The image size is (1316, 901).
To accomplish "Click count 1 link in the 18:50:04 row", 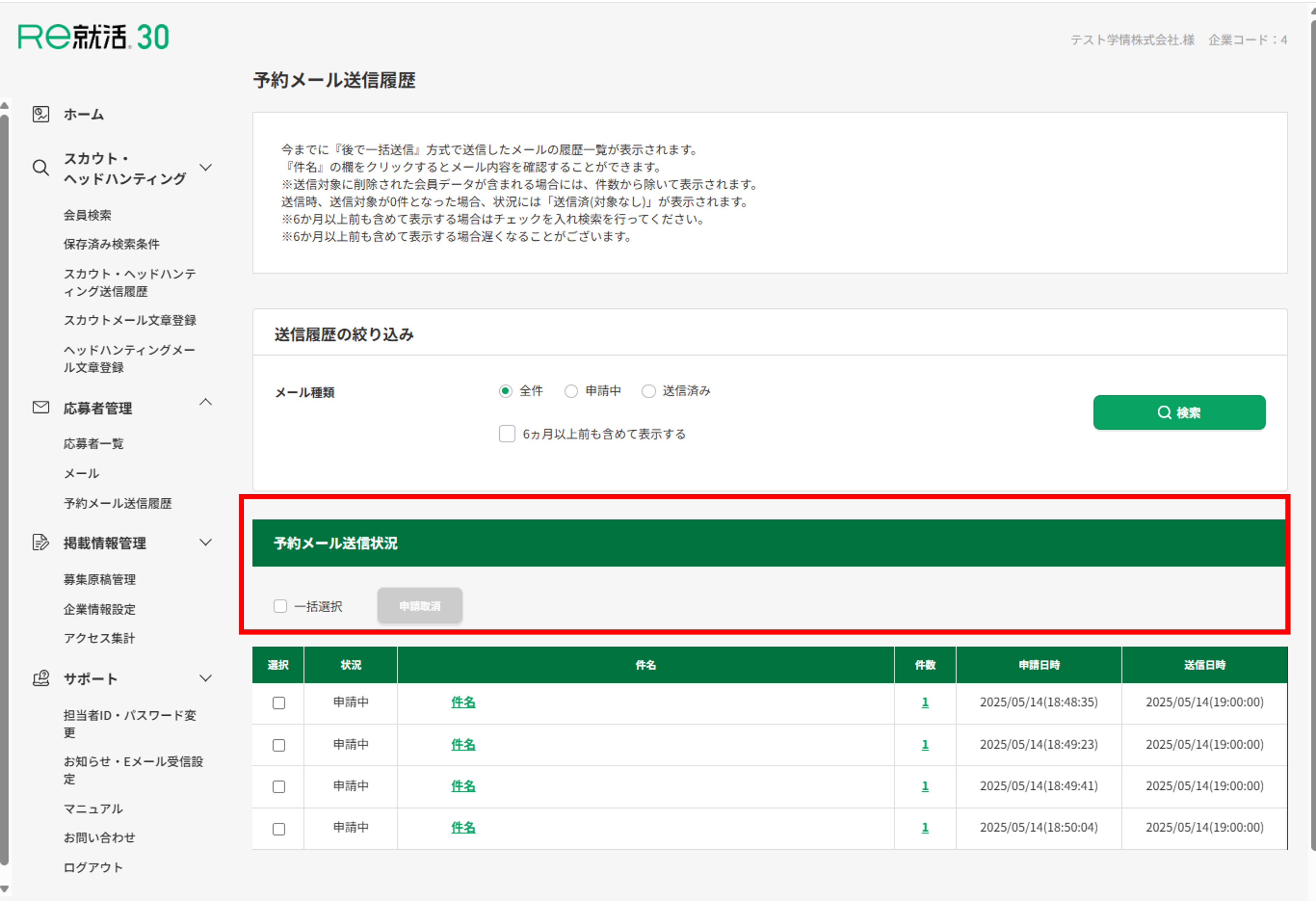I will point(925,828).
